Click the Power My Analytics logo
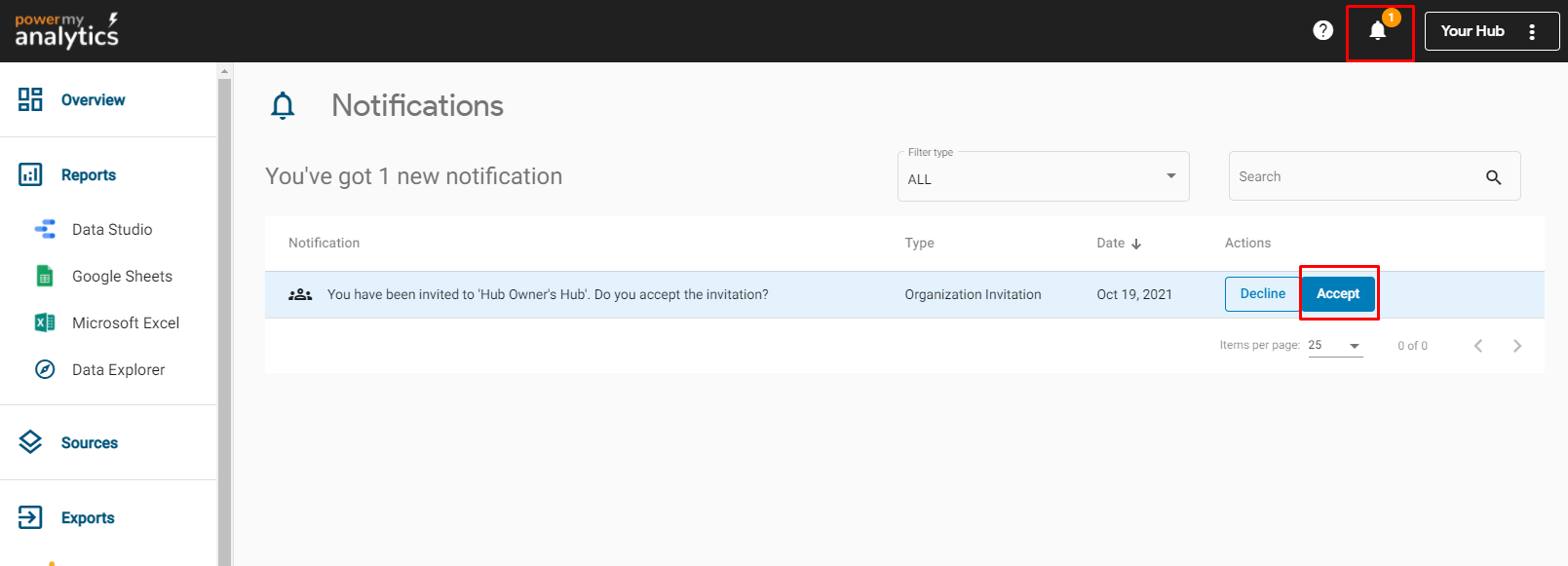Screen dimensions: 1568x566 click(66, 31)
